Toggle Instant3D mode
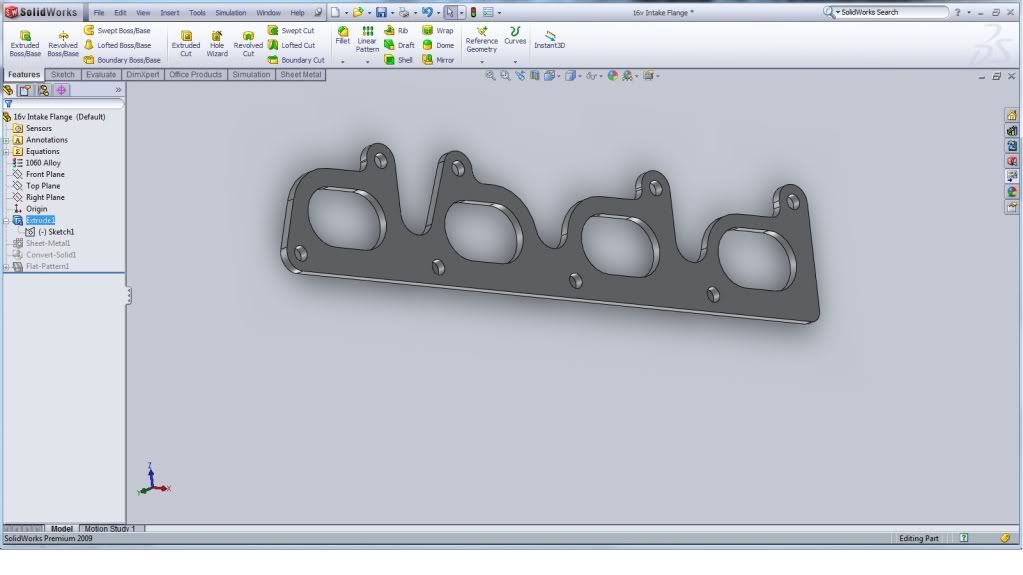This screenshot has height=575, width=1023. coord(549,39)
